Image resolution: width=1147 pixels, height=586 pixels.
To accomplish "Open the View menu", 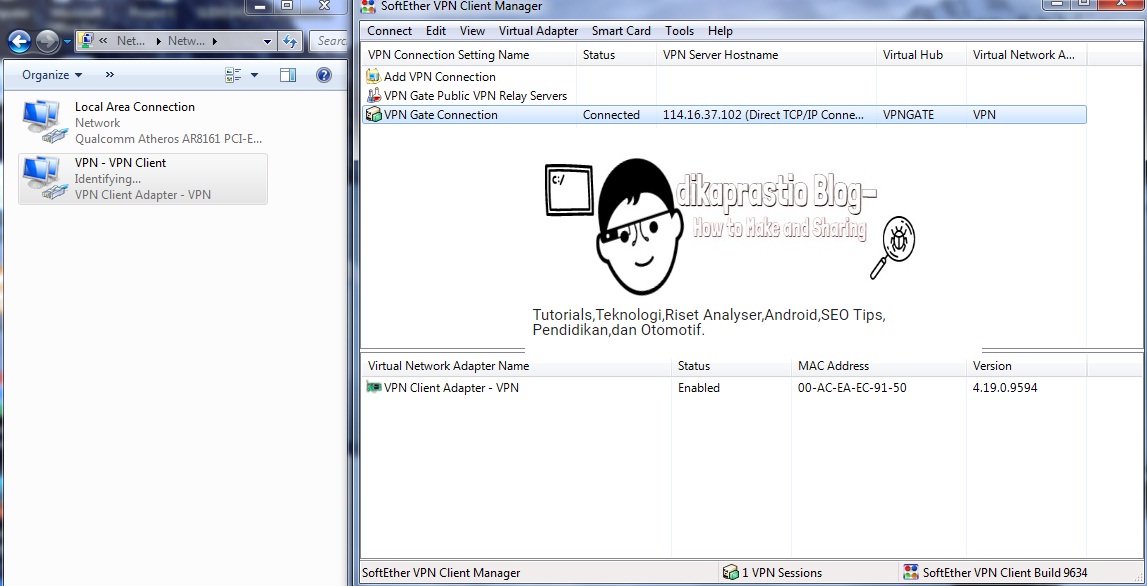I will tap(472, 31).
